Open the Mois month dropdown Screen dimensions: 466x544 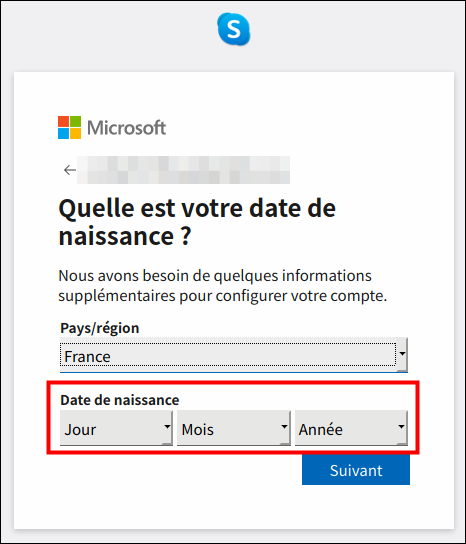(234, 428)
